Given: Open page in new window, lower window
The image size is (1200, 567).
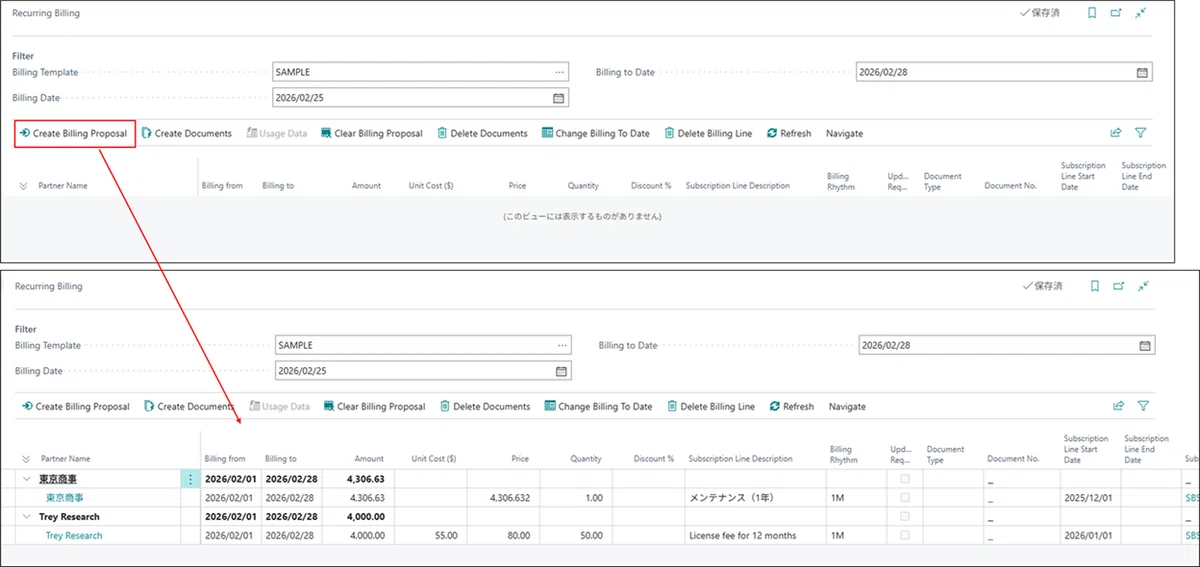Looking at the screenshot, I should (x=1118, y=286).
